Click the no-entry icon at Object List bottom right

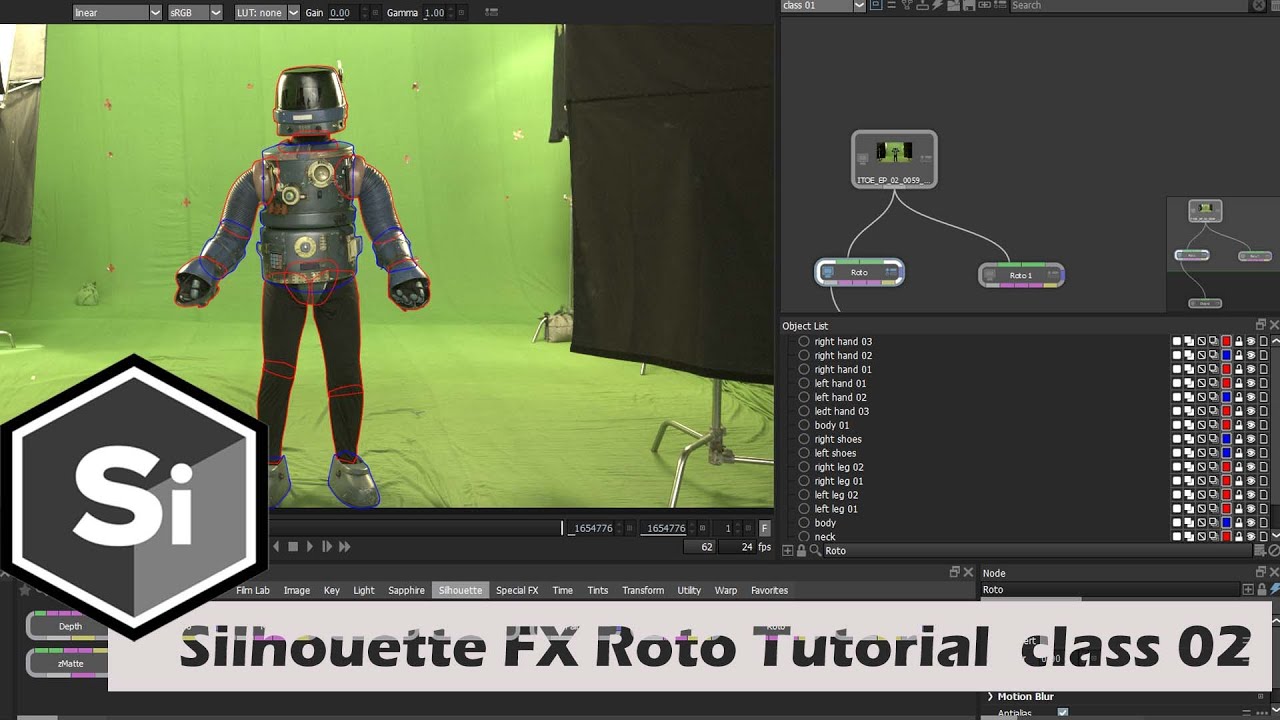[1274, 550]
